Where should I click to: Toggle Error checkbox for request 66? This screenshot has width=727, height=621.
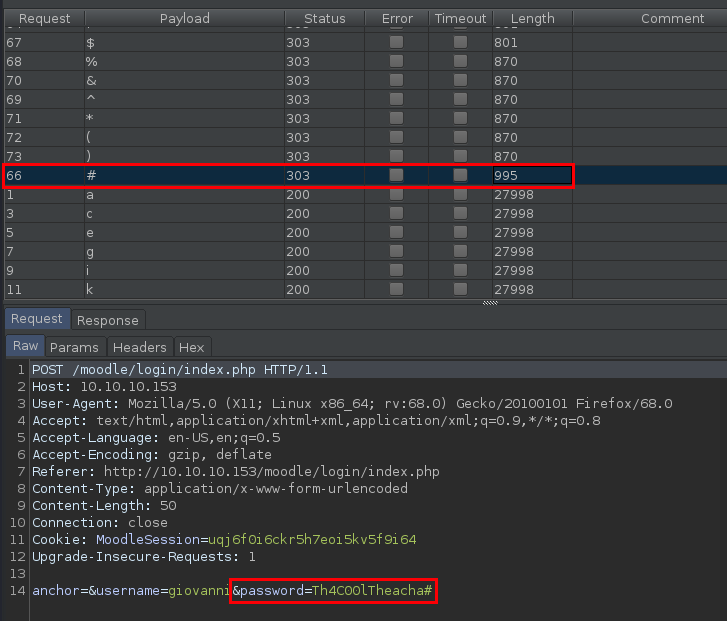397,176
